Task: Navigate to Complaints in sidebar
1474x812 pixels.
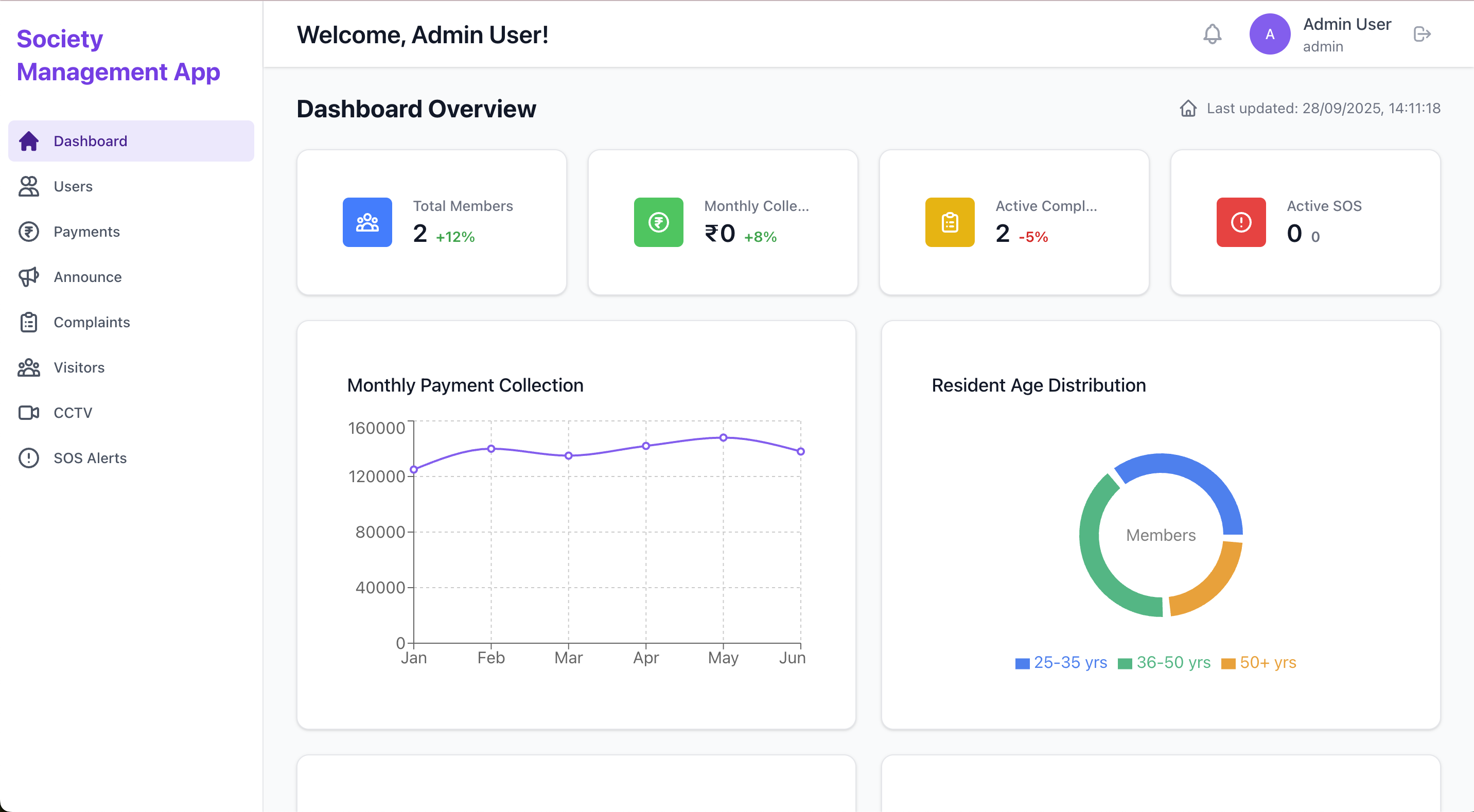Action: [92, 322]
